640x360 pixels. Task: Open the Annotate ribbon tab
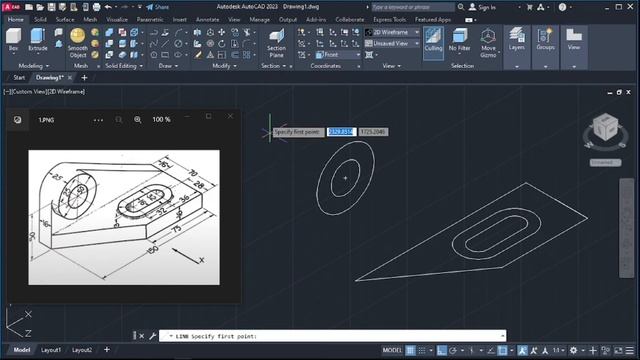207,19
